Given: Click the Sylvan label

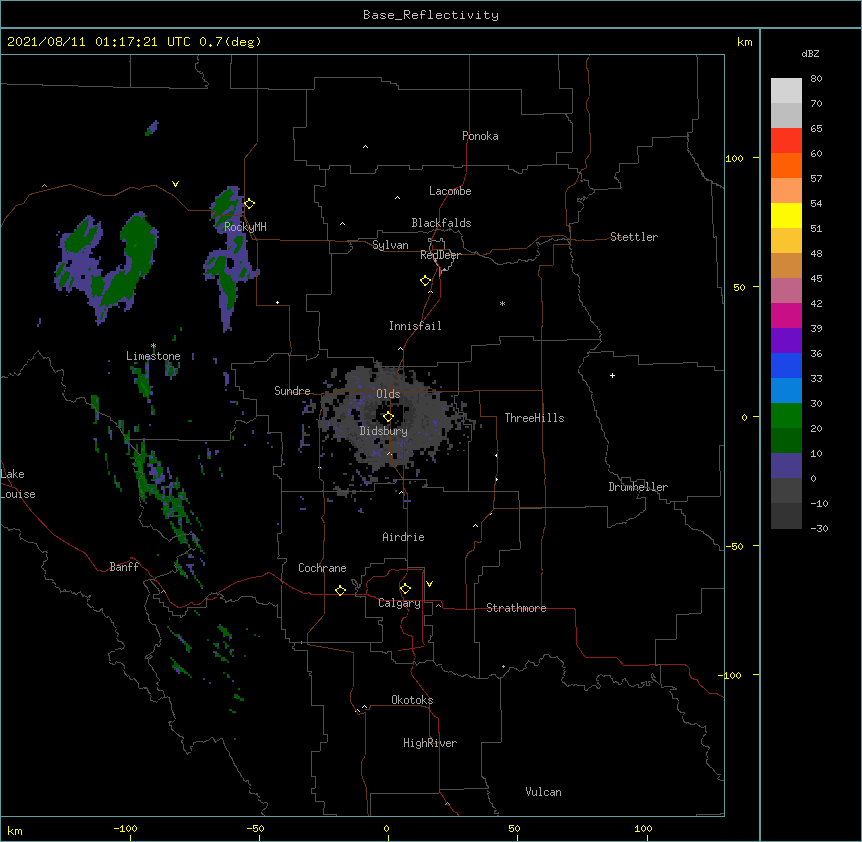Looking at the screenshot, I should [390, 245].
